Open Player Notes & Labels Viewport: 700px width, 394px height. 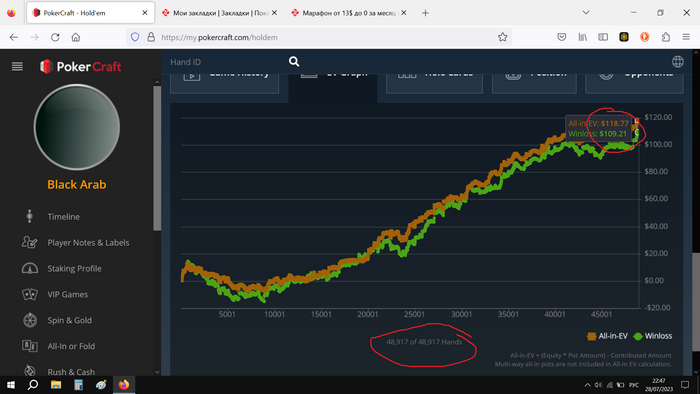88,243
